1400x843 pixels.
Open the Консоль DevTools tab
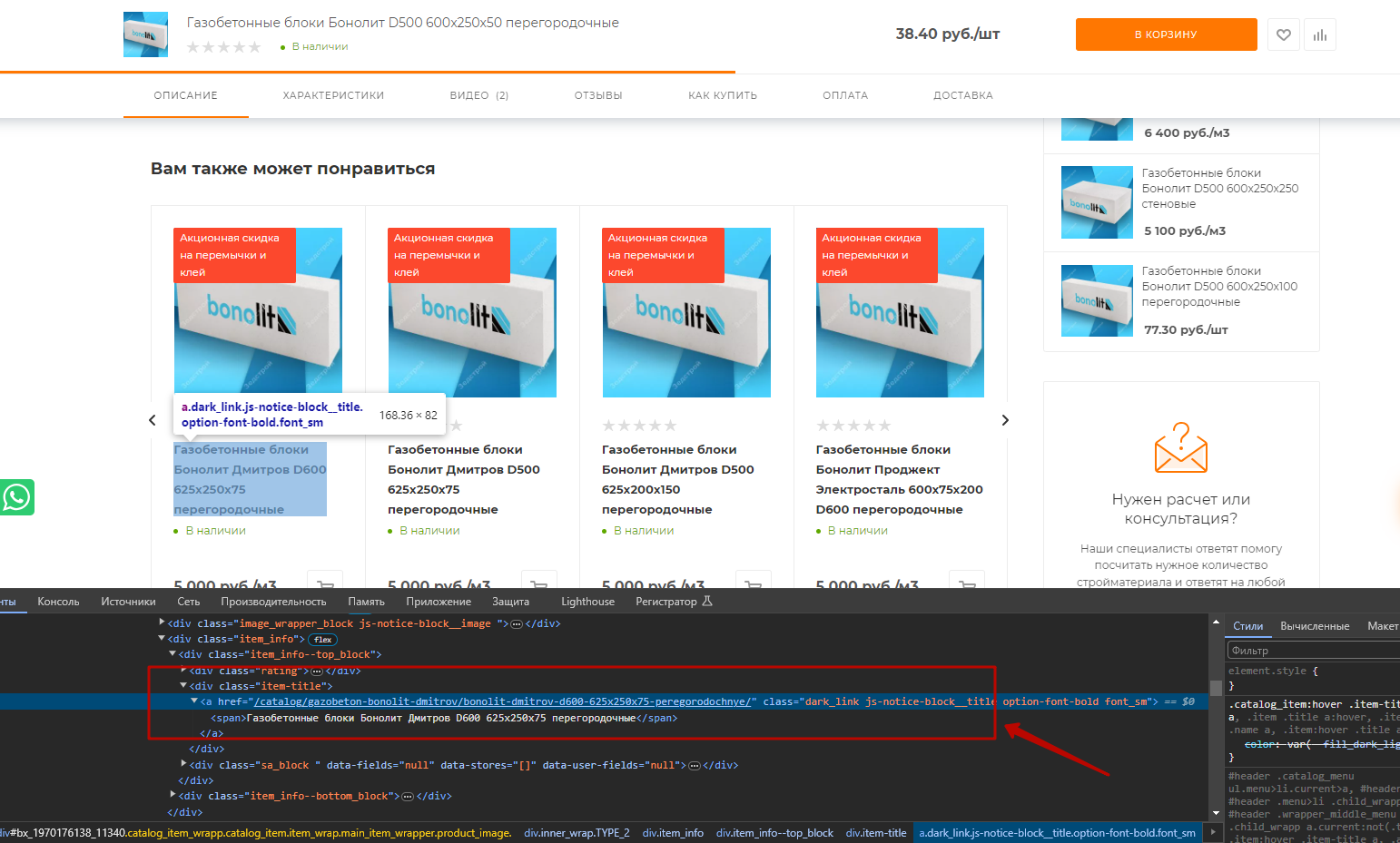[58, 602]
